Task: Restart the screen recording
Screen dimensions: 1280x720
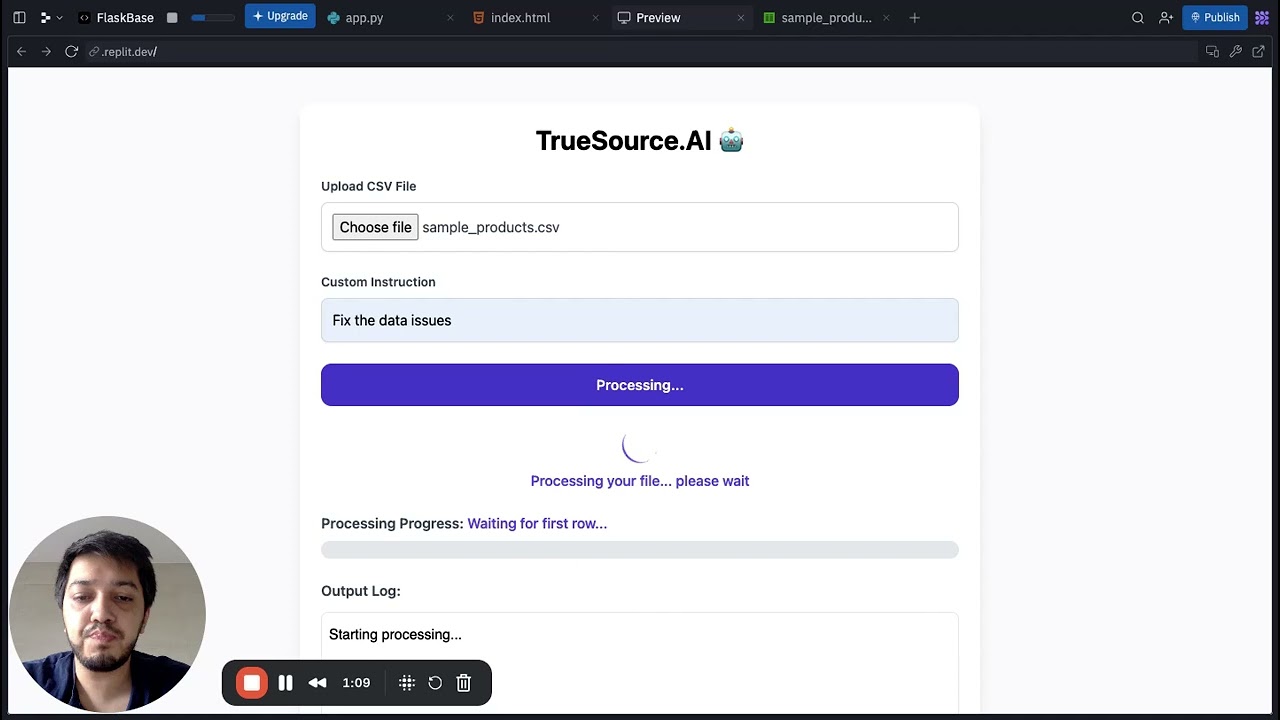Action: tap(435, 683)
